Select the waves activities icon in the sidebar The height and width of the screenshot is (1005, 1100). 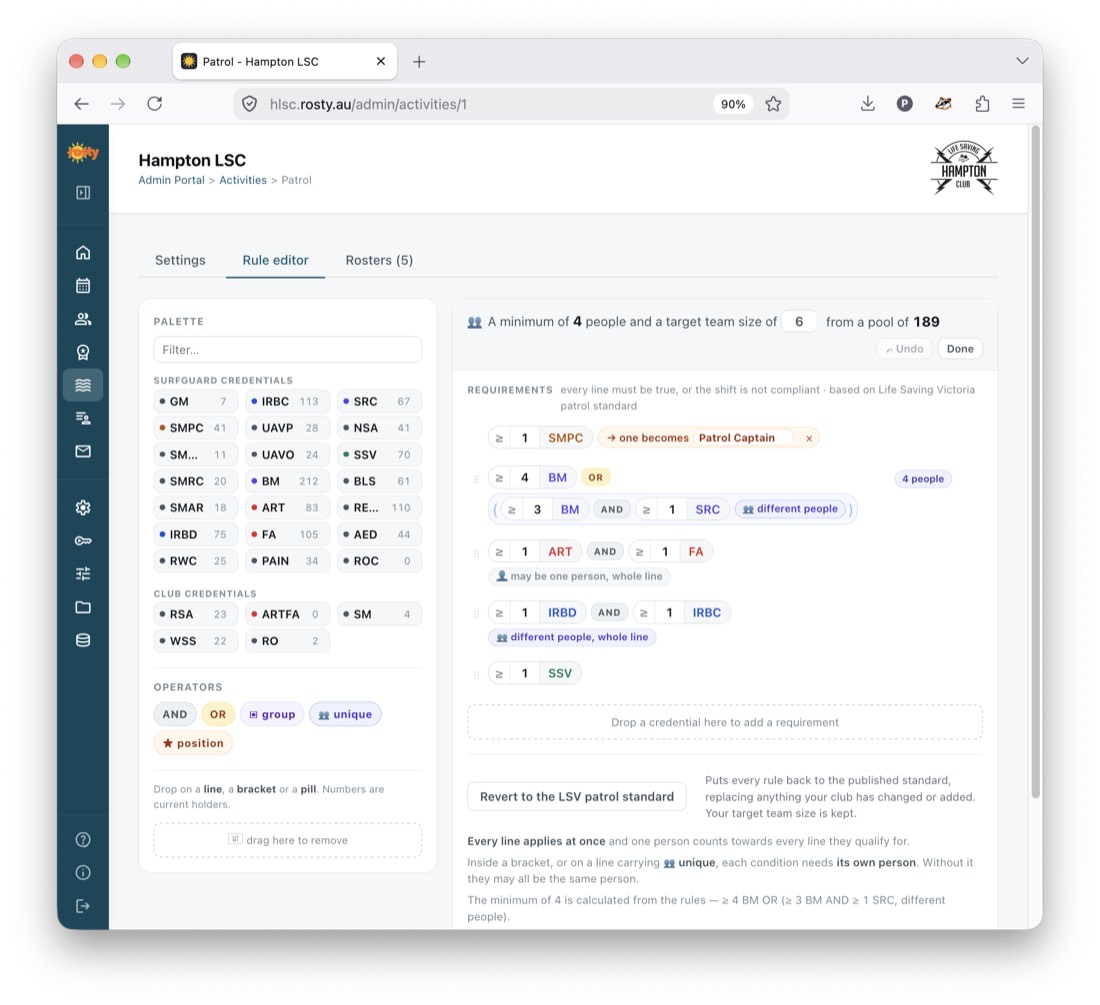[83, 385]
